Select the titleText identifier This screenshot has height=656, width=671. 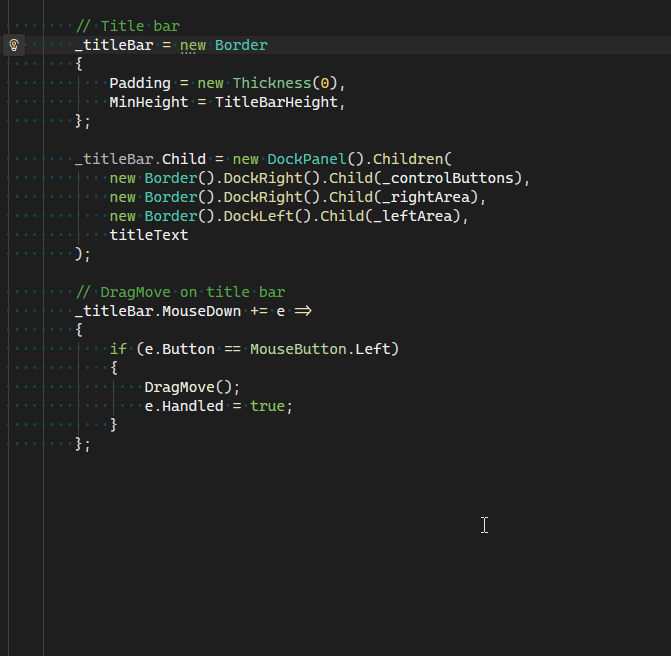pos(148,235)
